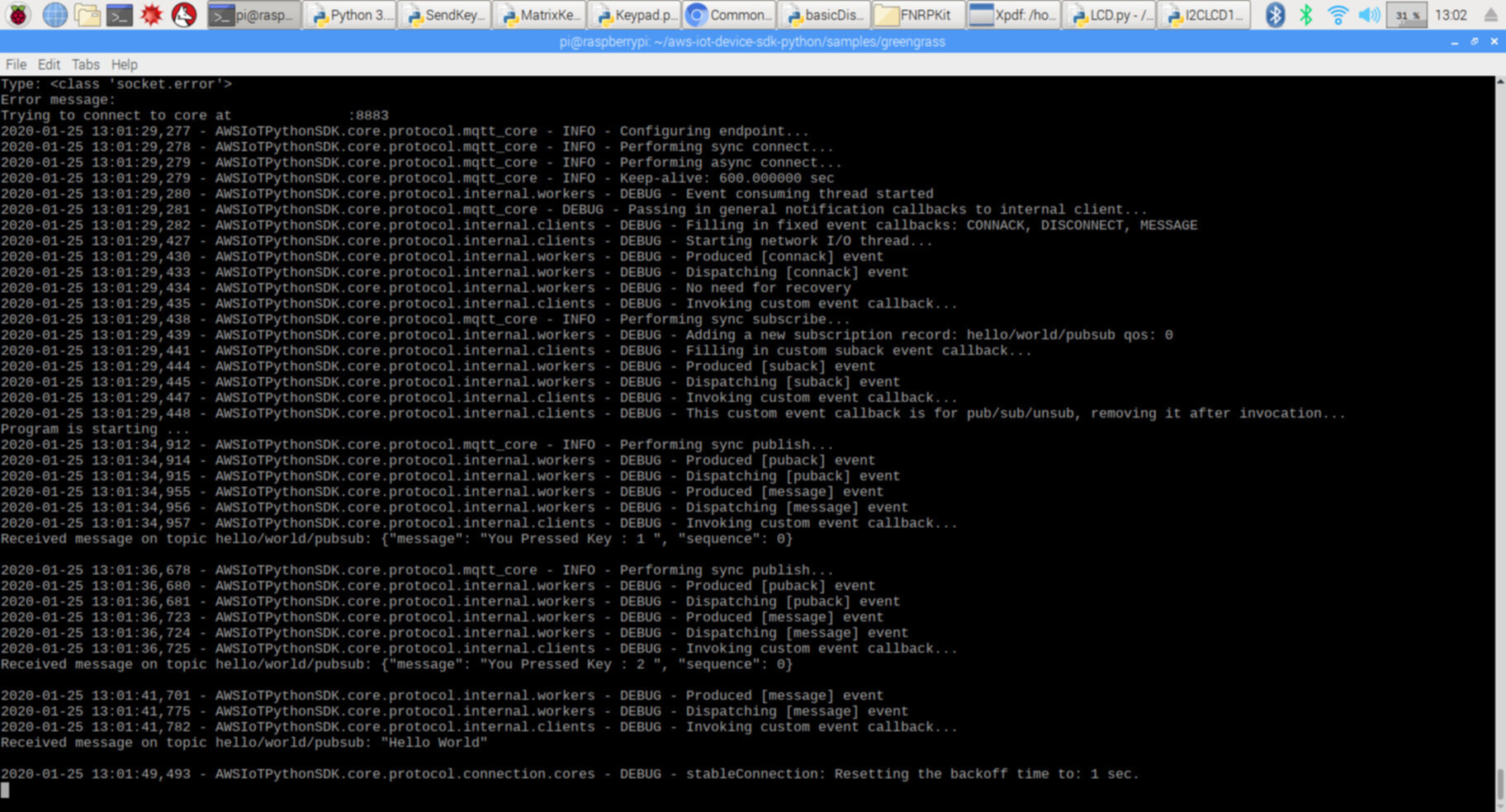Open the Tabs menu in terminal
Viewport: 1506px width, 812px height.
point(85,64)
